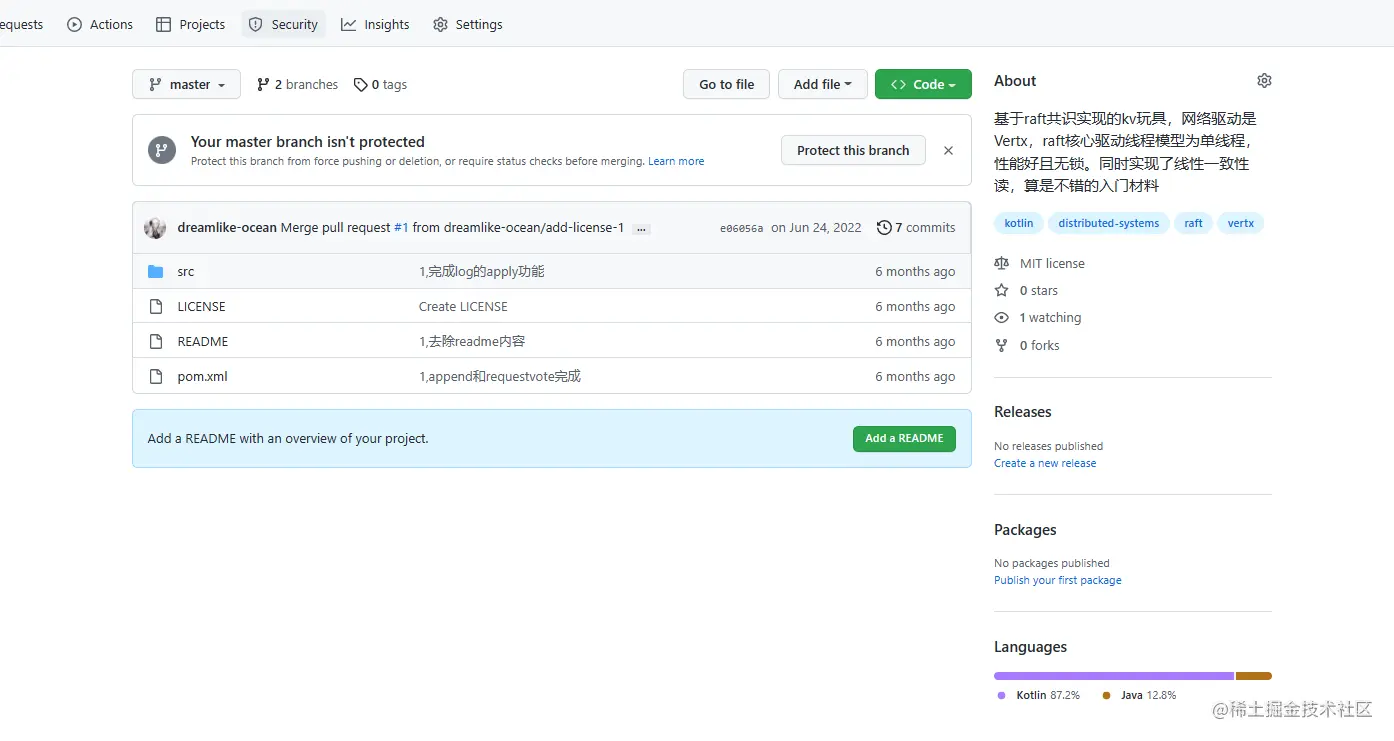Click the forks icon
The image size is (1394, 741).
(1002, 346)
